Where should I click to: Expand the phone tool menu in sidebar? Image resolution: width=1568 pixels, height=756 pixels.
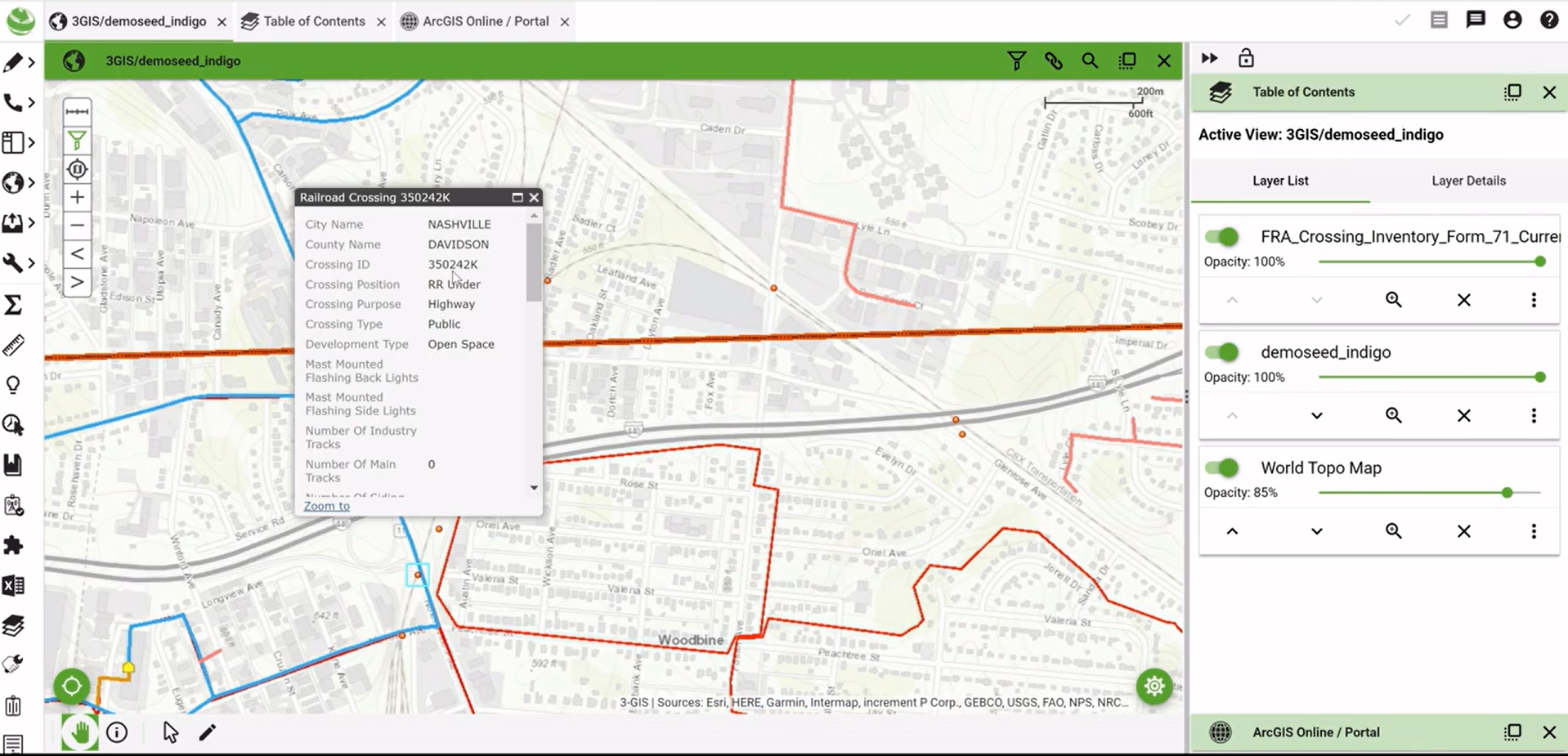[x=31, y=102]
